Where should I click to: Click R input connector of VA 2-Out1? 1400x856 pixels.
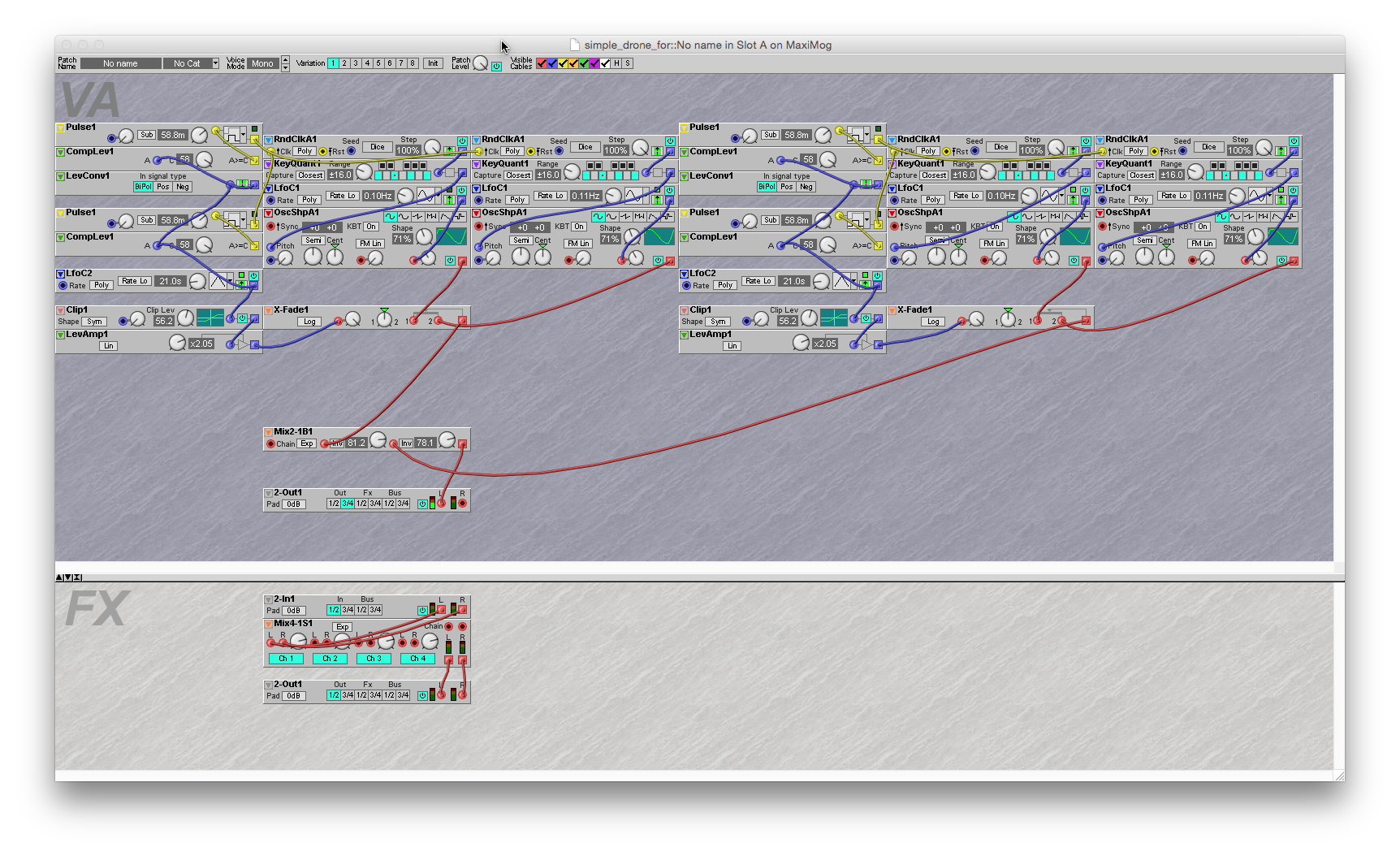pos(462,503)
